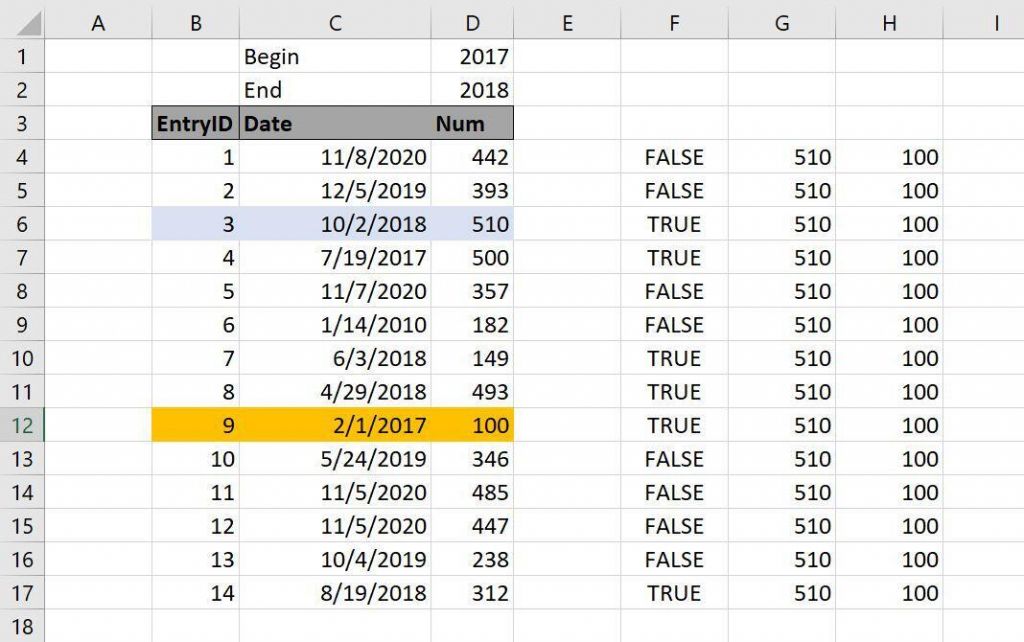Click the Date table header cell
The width and height of the screenshot is (1024, 642).
click(x=335, y=124)
